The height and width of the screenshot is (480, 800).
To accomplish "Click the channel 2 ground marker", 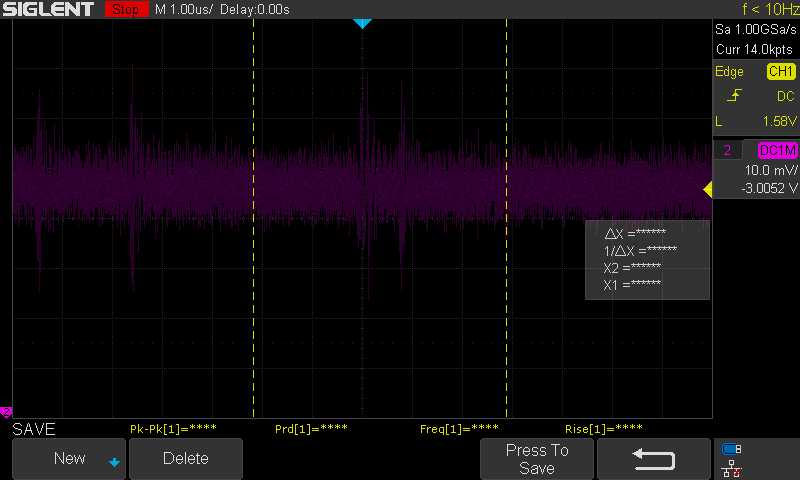I will coord(6,412).
